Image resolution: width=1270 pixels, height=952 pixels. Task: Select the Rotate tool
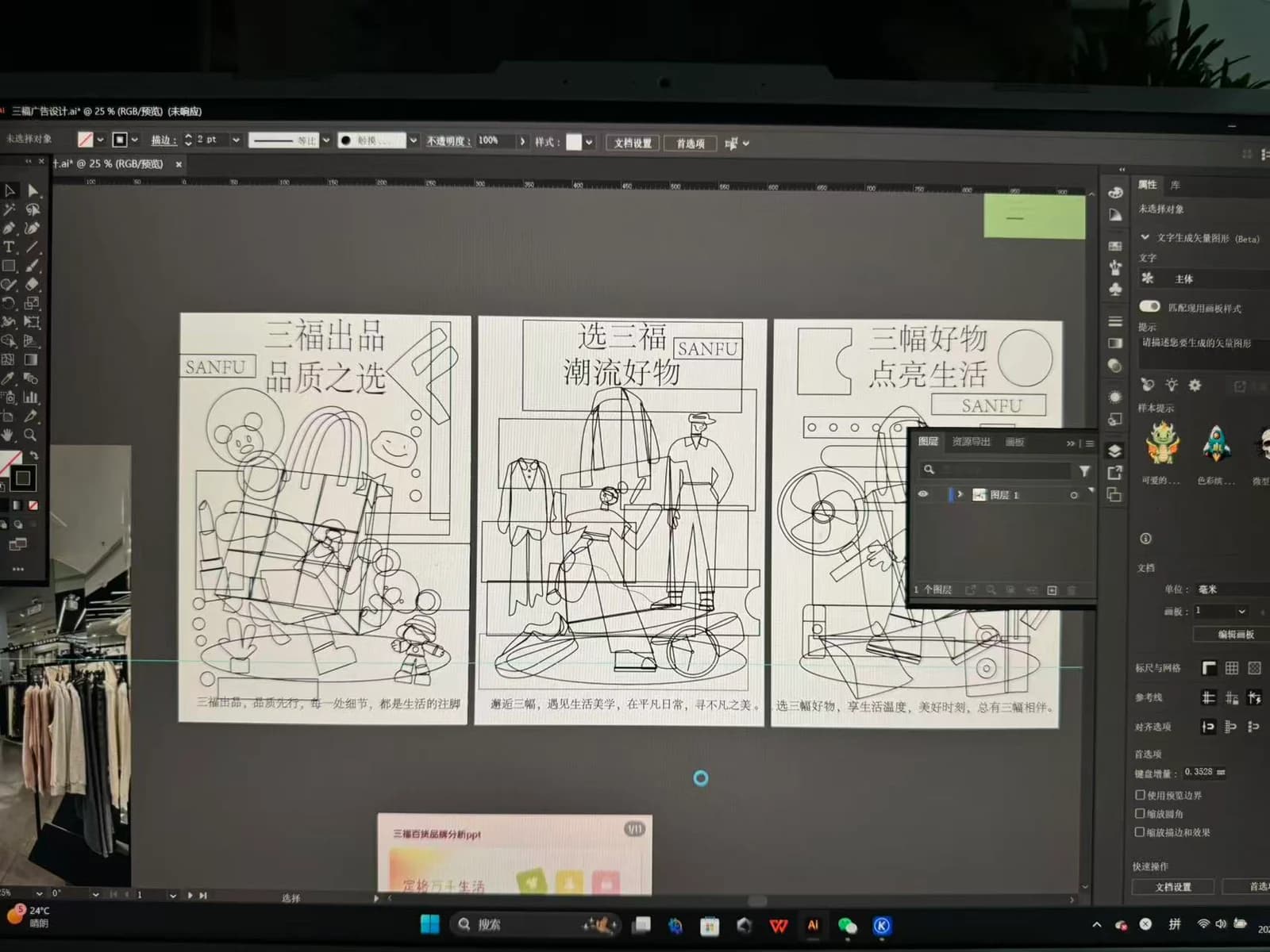click(10, 304)
